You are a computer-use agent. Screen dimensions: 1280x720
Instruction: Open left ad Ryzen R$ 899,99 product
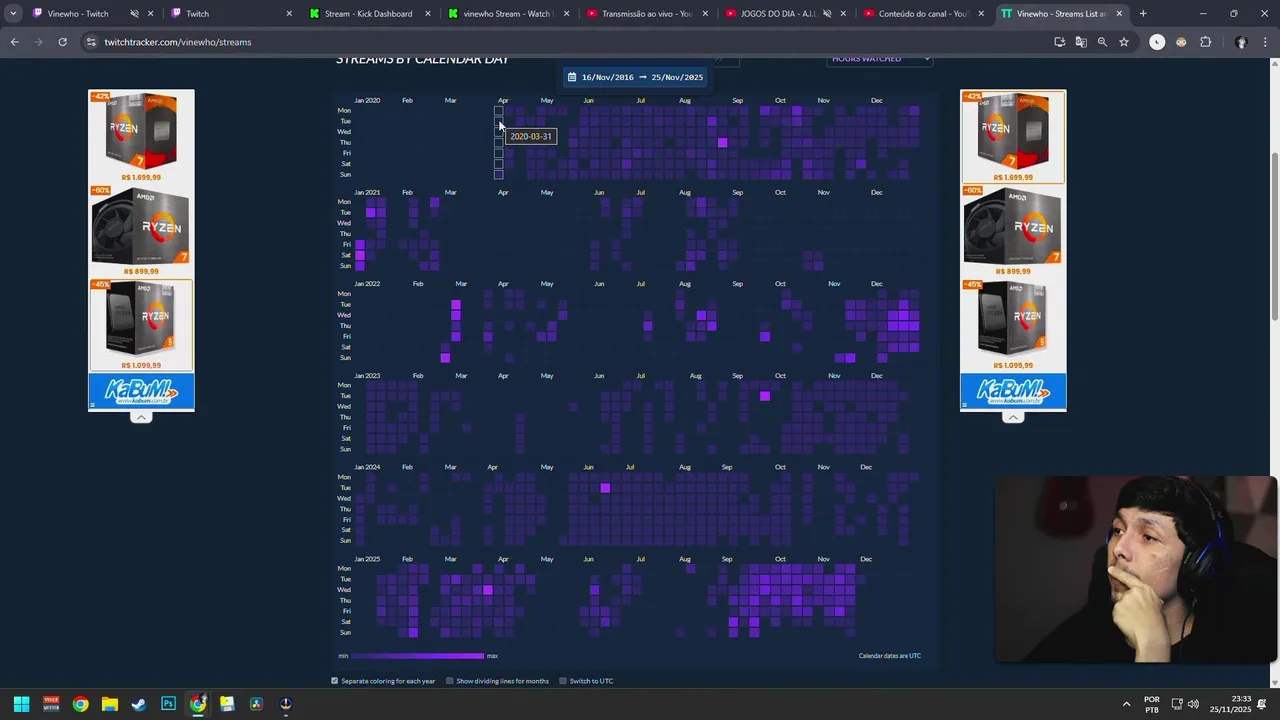pyautogui.click(x=141, y=231)
